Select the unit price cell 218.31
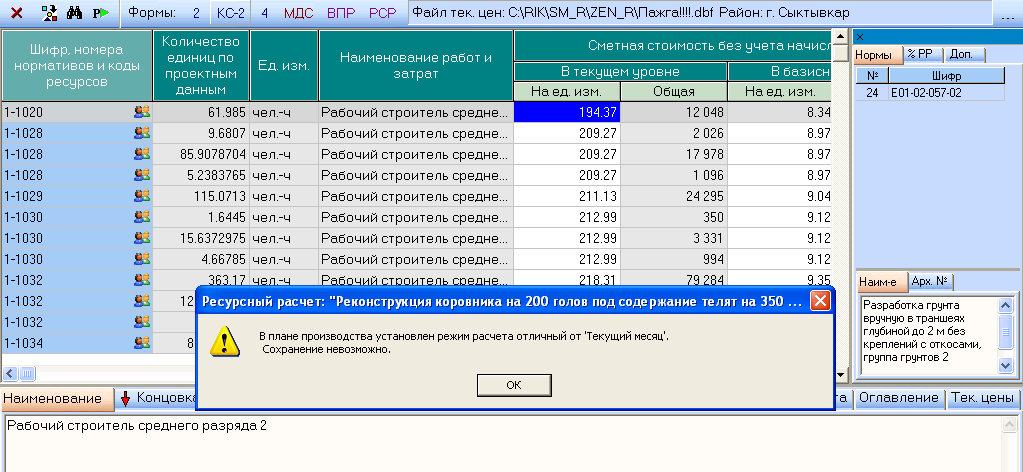Screen dimensions: 1023x472 (567, 279)
